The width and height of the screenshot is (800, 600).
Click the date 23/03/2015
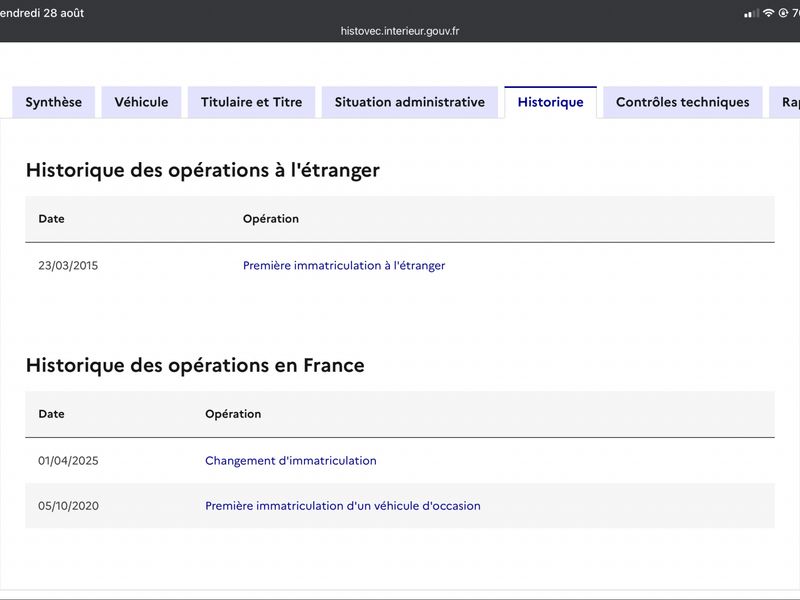[x=68, y=265]
